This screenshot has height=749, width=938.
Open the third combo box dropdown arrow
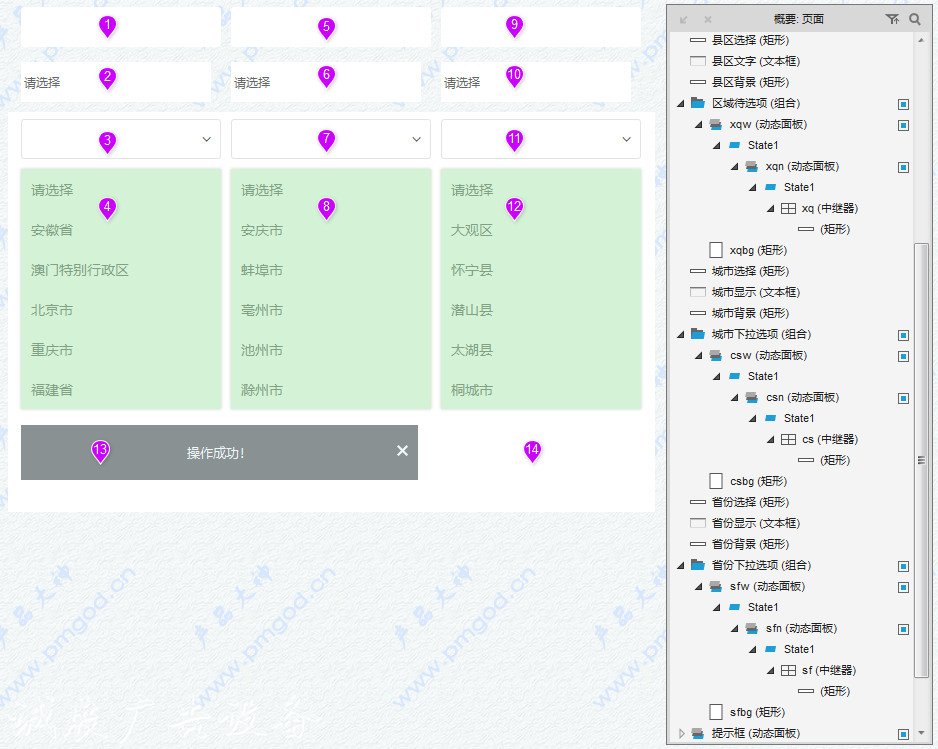(626, 139)
